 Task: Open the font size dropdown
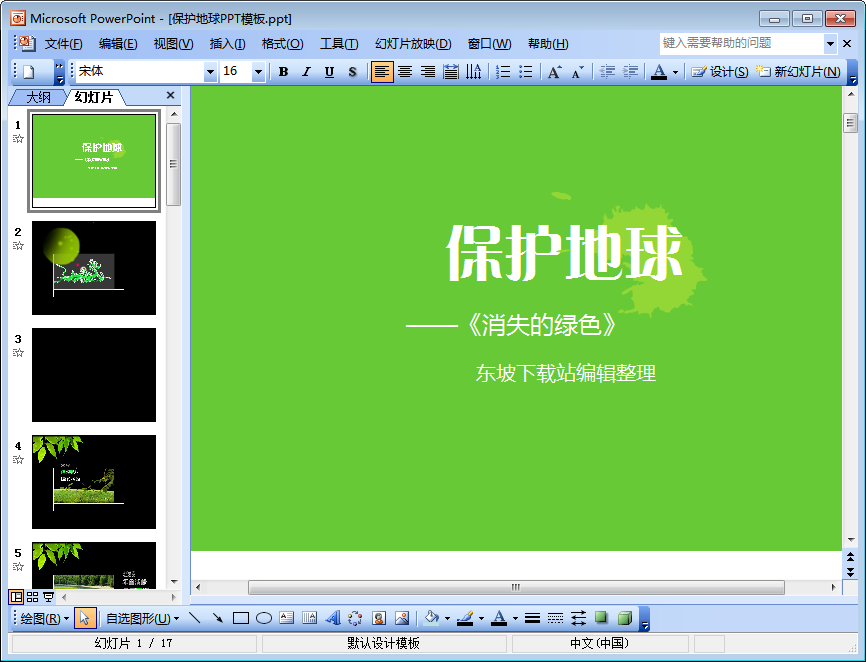click(x=258, y=72)
